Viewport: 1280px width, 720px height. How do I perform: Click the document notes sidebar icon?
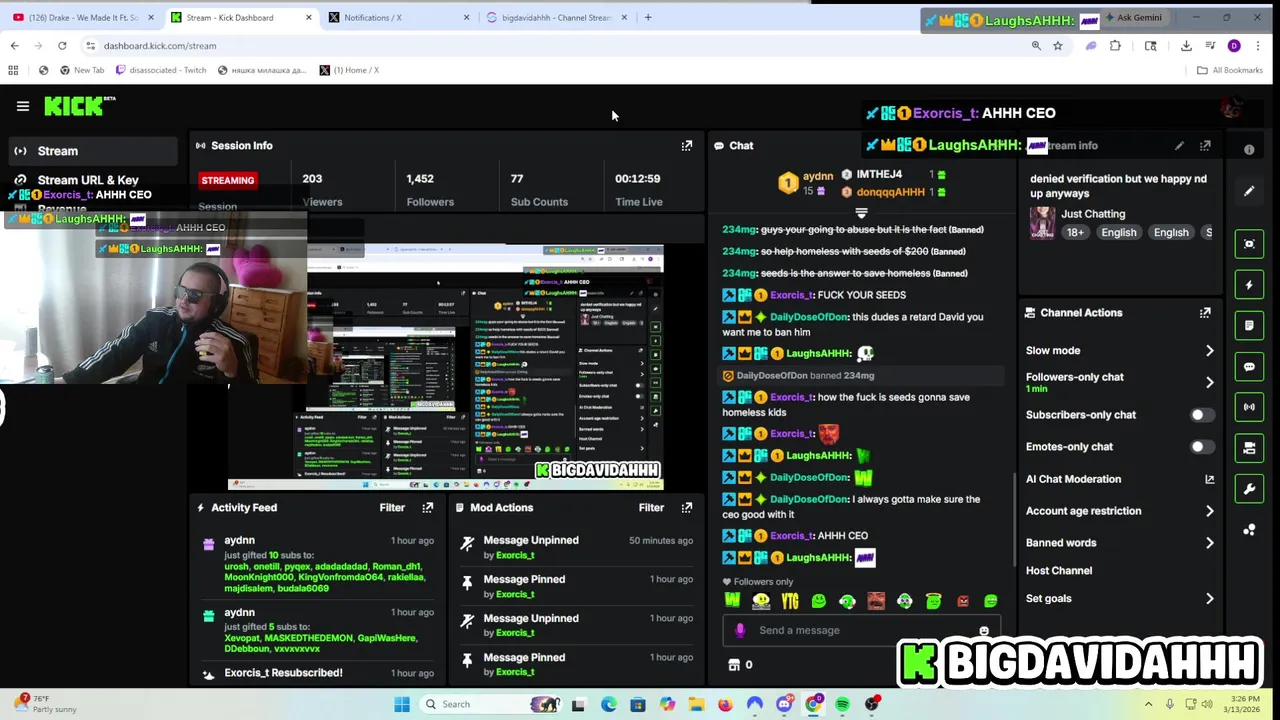[1249, 326]
